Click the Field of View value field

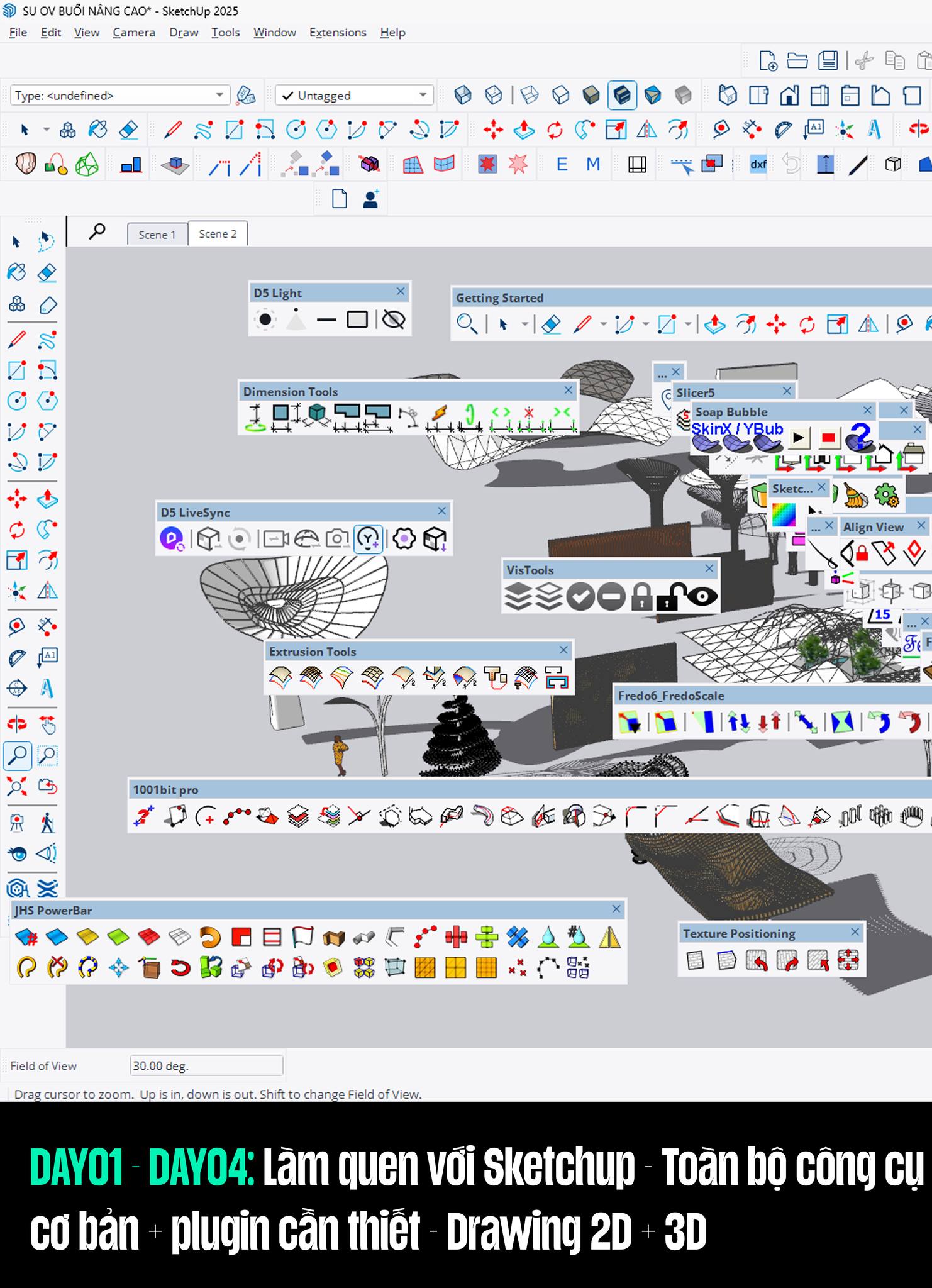point(206,1065)
